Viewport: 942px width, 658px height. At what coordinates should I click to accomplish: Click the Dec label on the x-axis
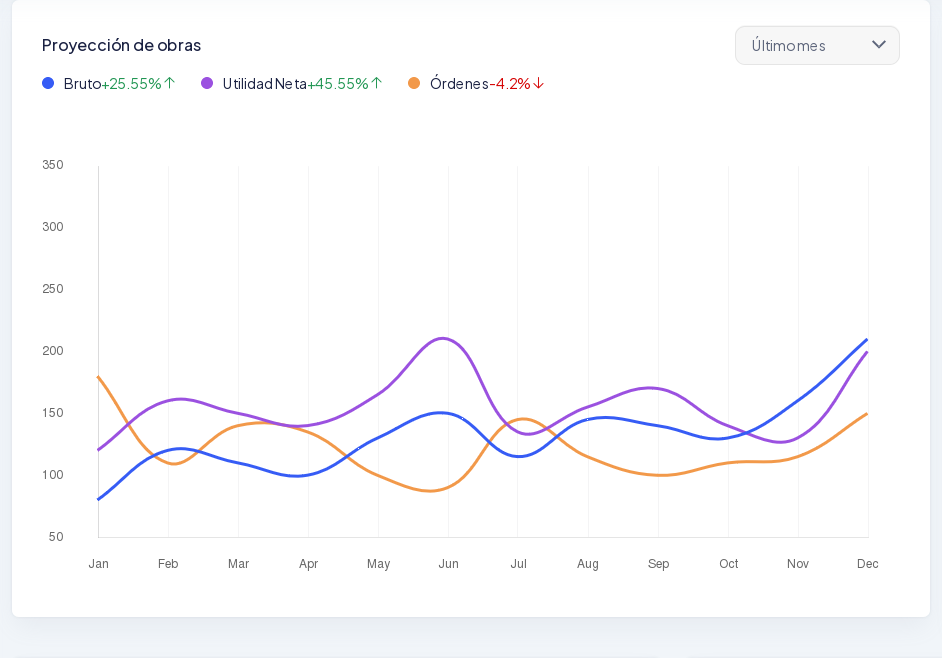tap(867, 564)
